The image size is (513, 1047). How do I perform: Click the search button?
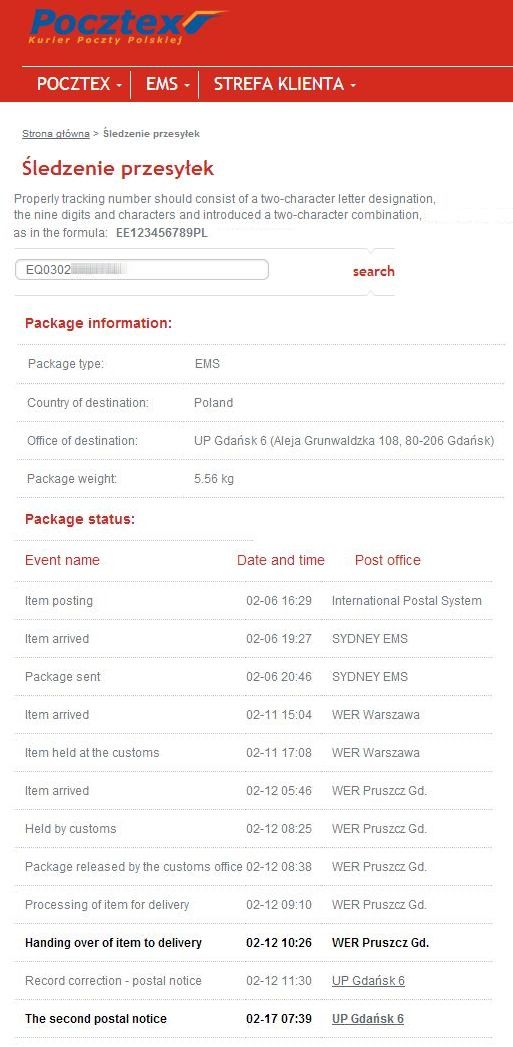click(373, 271)
